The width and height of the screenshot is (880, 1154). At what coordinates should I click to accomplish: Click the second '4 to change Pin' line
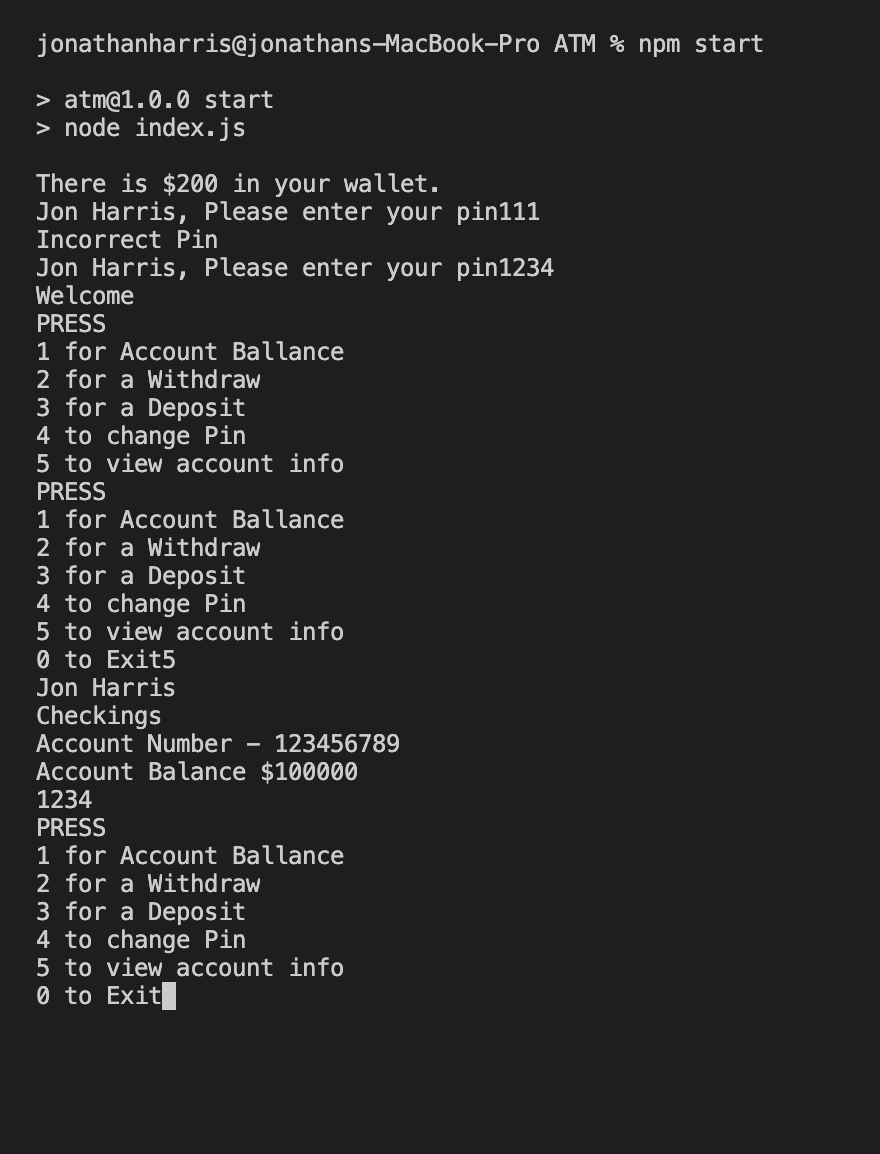coord(141,603)
